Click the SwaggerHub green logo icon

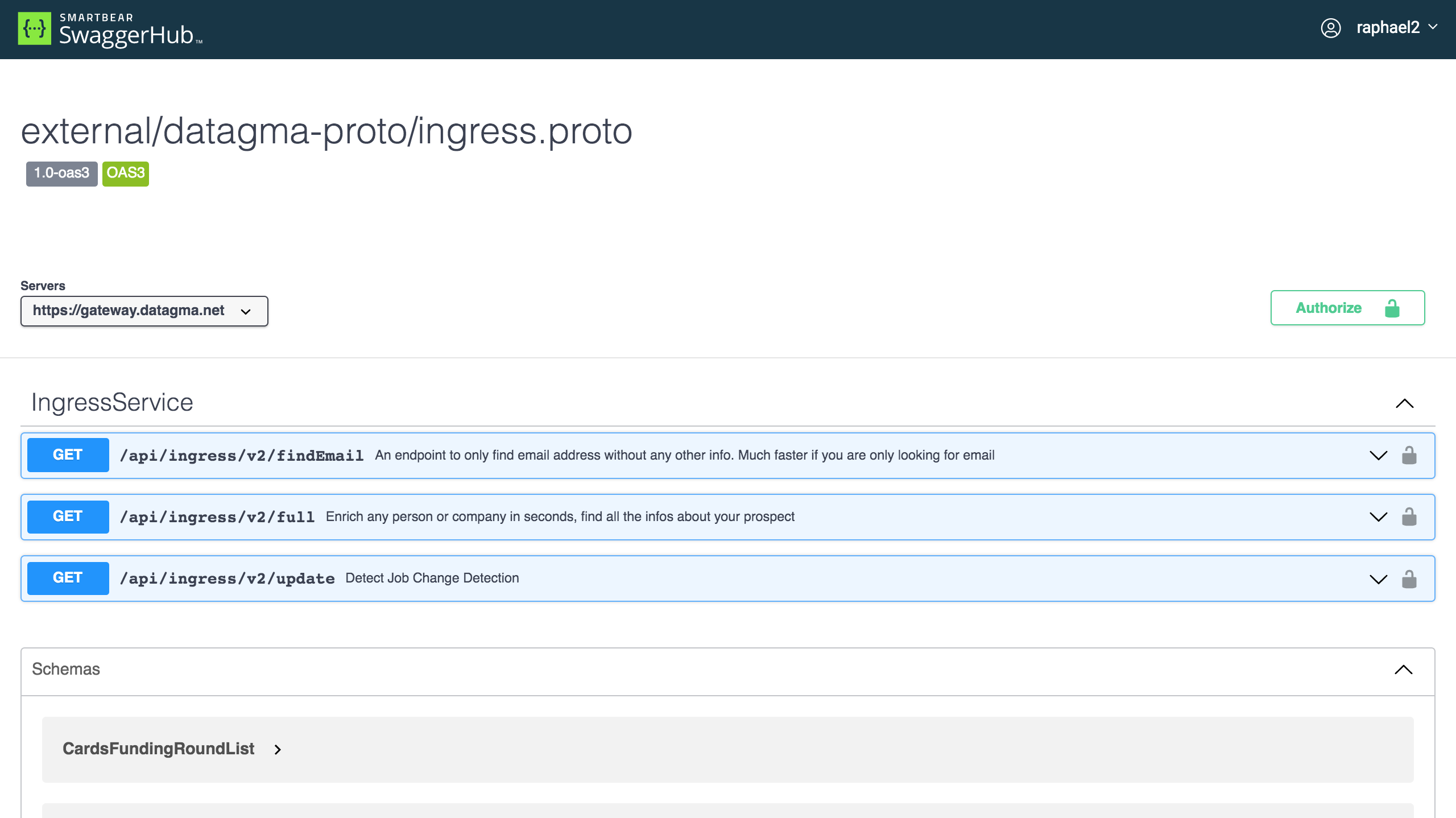34,28
